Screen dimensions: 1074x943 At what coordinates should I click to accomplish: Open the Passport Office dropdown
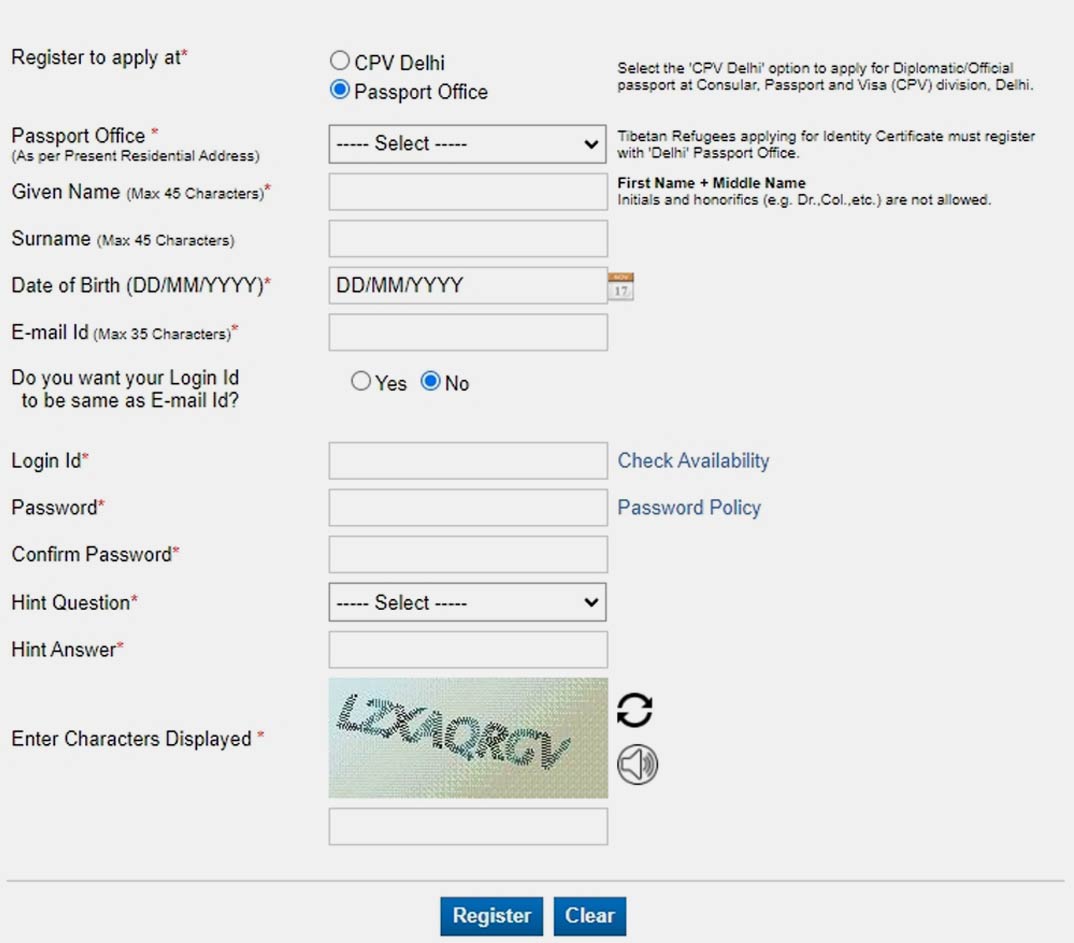click(x=467, y=144)
